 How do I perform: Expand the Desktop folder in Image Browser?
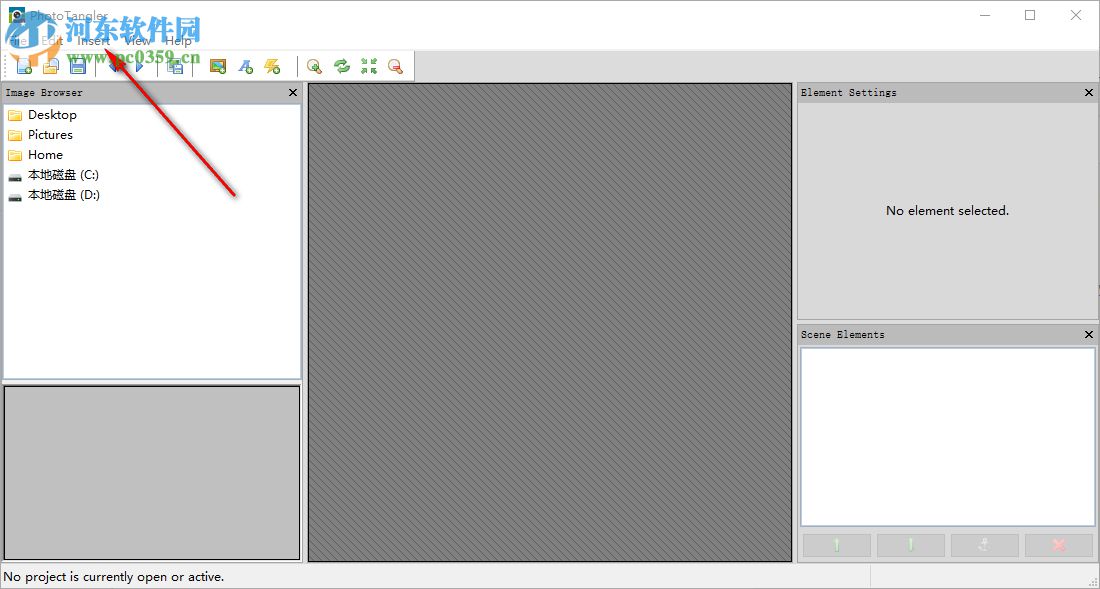coord(55,114)
